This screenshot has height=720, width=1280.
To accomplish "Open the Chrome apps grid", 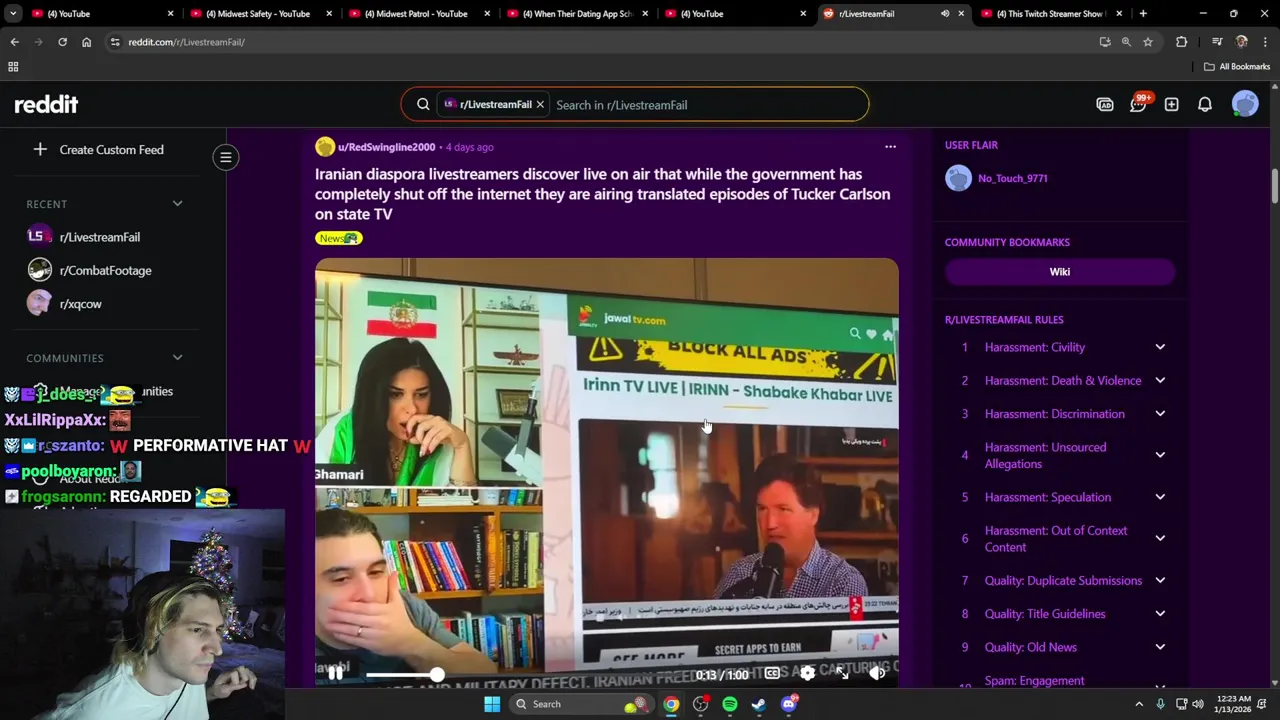I will point(13,67).
